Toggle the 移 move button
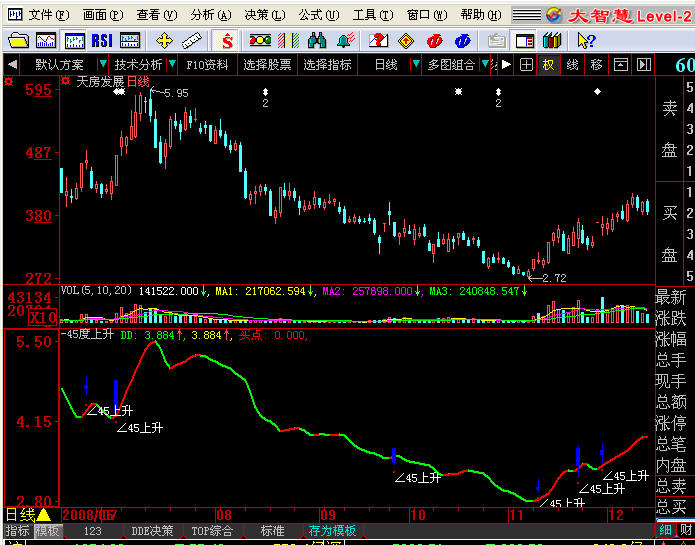Image resolution: width=695 pixels, height=545 pixels. [x=596, y=65]
